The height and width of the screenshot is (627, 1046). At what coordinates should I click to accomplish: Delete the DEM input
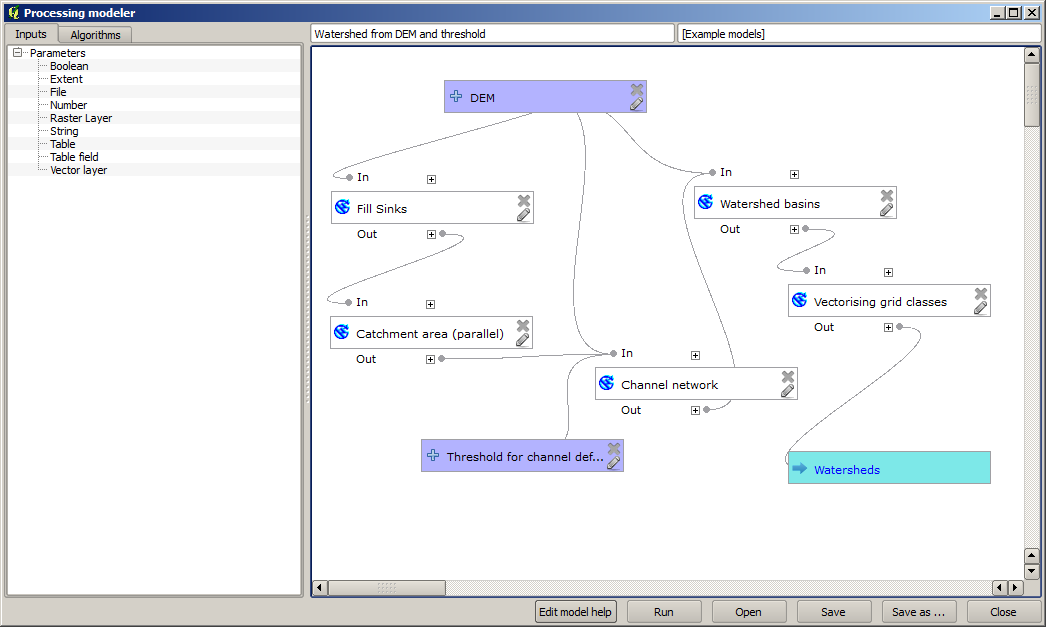tap(637, 88)
